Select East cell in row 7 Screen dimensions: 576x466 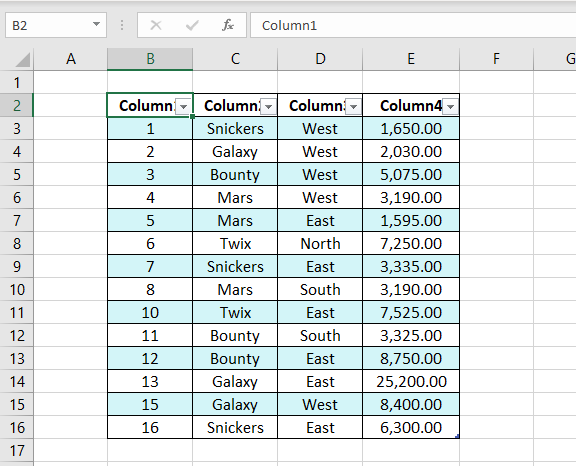point(320,220)
